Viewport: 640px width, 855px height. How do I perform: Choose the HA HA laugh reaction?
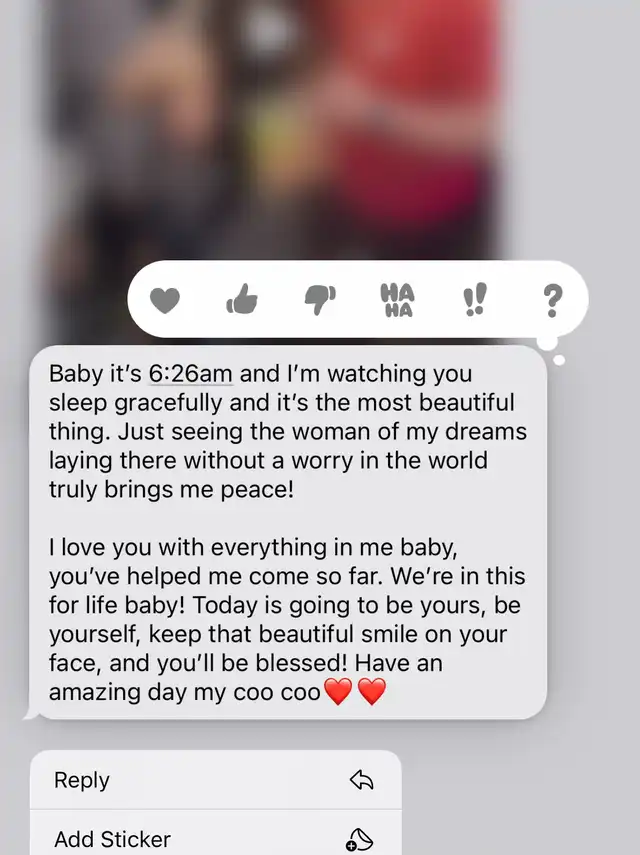(397, 299)
